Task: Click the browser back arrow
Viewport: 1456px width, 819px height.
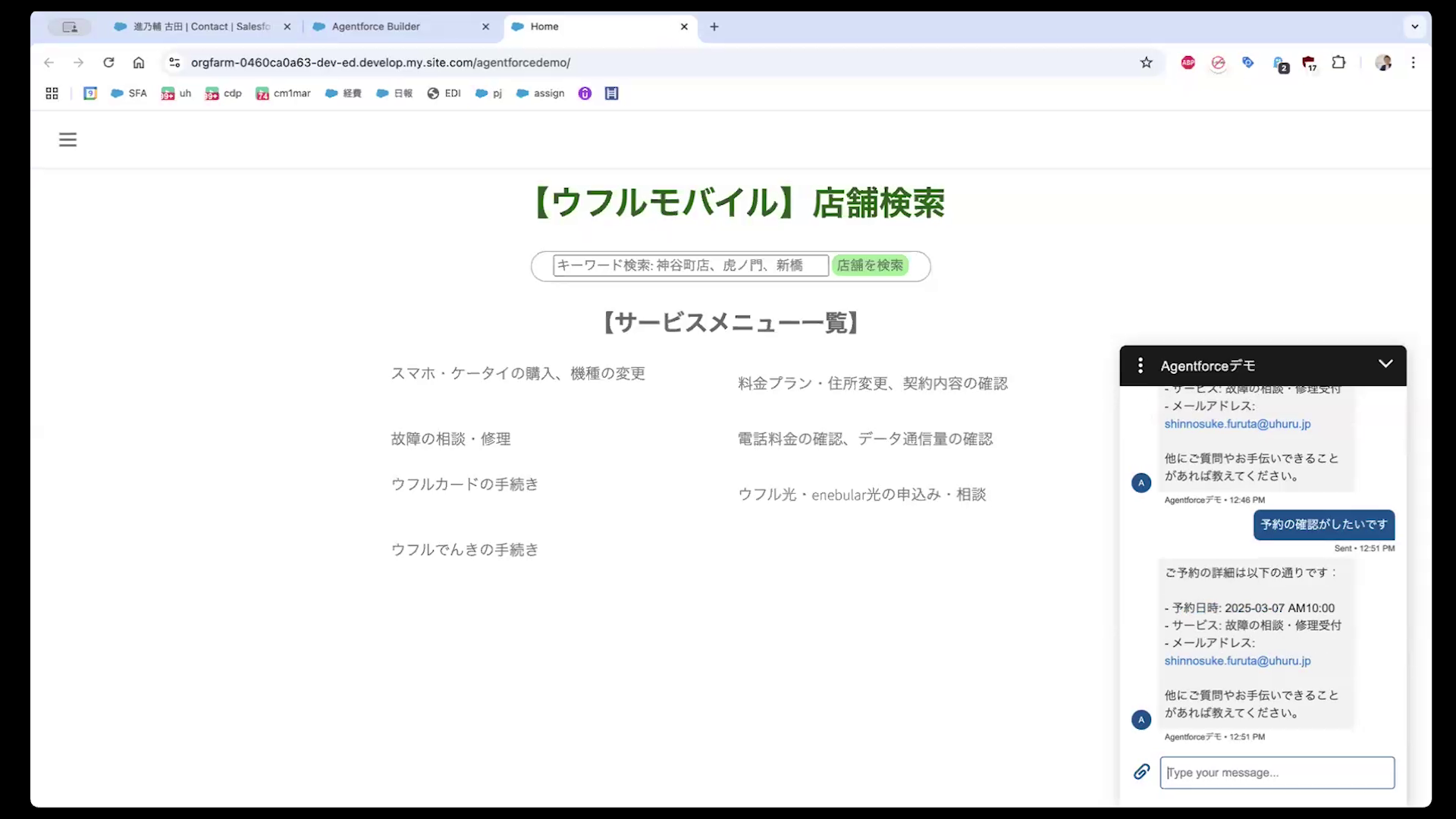Action: click(49, 63)
